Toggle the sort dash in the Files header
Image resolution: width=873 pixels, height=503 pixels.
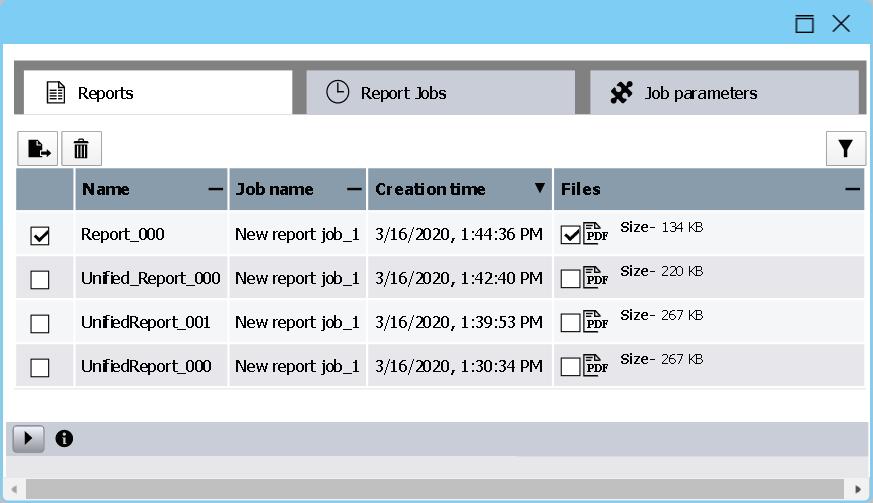(852, 189)
